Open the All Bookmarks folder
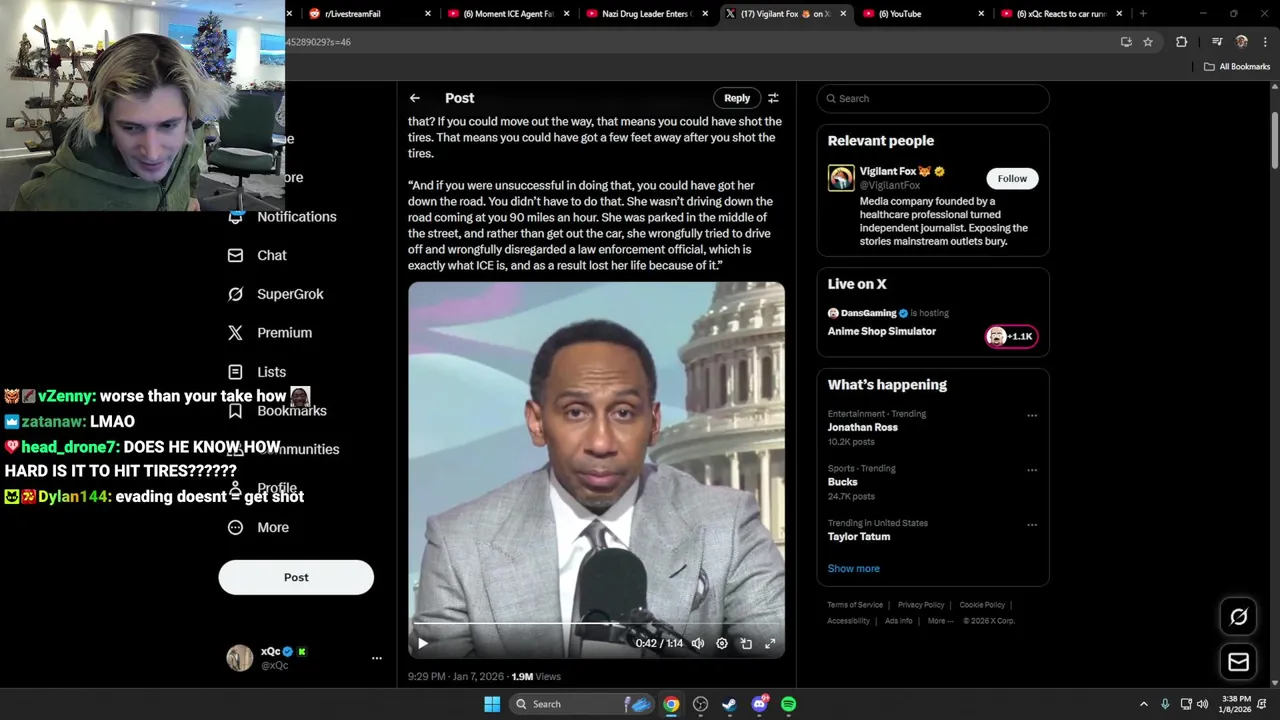Viewport: 1280px width, 720px height. tap(1237, 67)
